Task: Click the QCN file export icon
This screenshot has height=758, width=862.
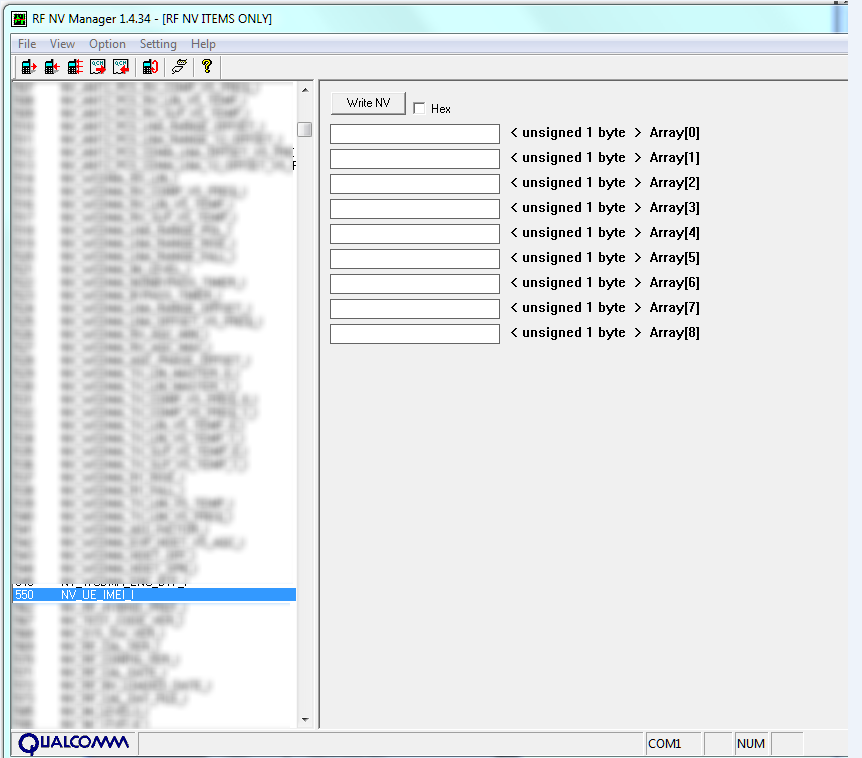Action: click(98, 67)
